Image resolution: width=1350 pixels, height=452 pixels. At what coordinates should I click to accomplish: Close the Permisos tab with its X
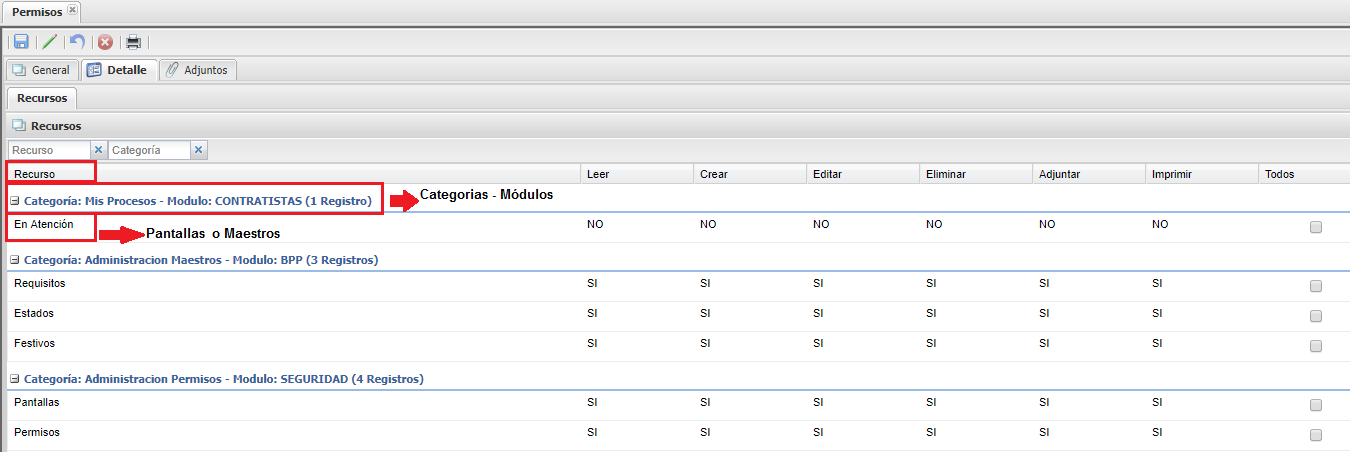pyautogui.click(x=72, y=10)
